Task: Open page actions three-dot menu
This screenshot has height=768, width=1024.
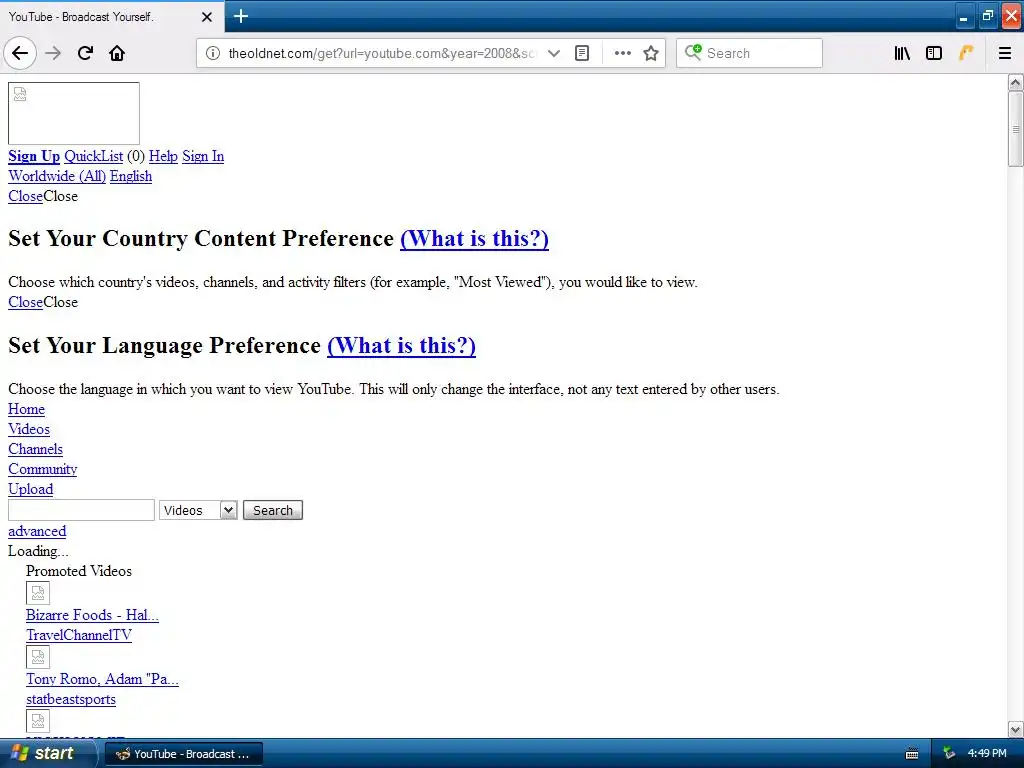Action: pyautogui.click(x=622, y=53)
